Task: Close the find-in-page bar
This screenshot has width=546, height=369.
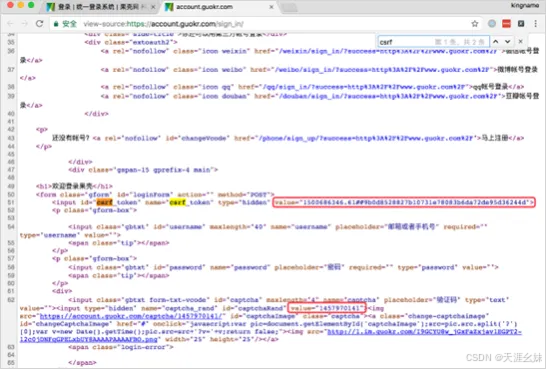Action: click(x=521, y=42)
